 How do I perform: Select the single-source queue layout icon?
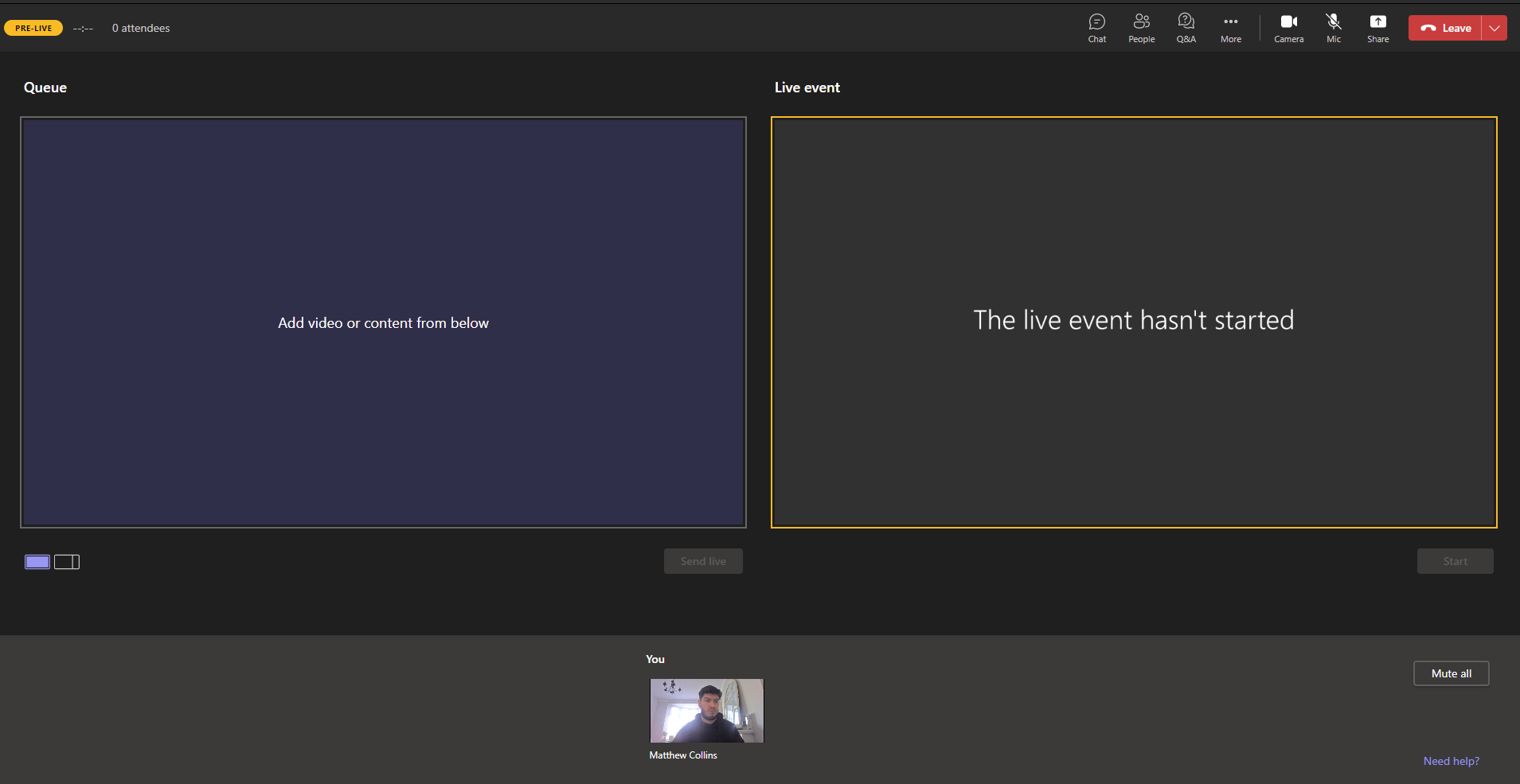[x=37, y=562]
